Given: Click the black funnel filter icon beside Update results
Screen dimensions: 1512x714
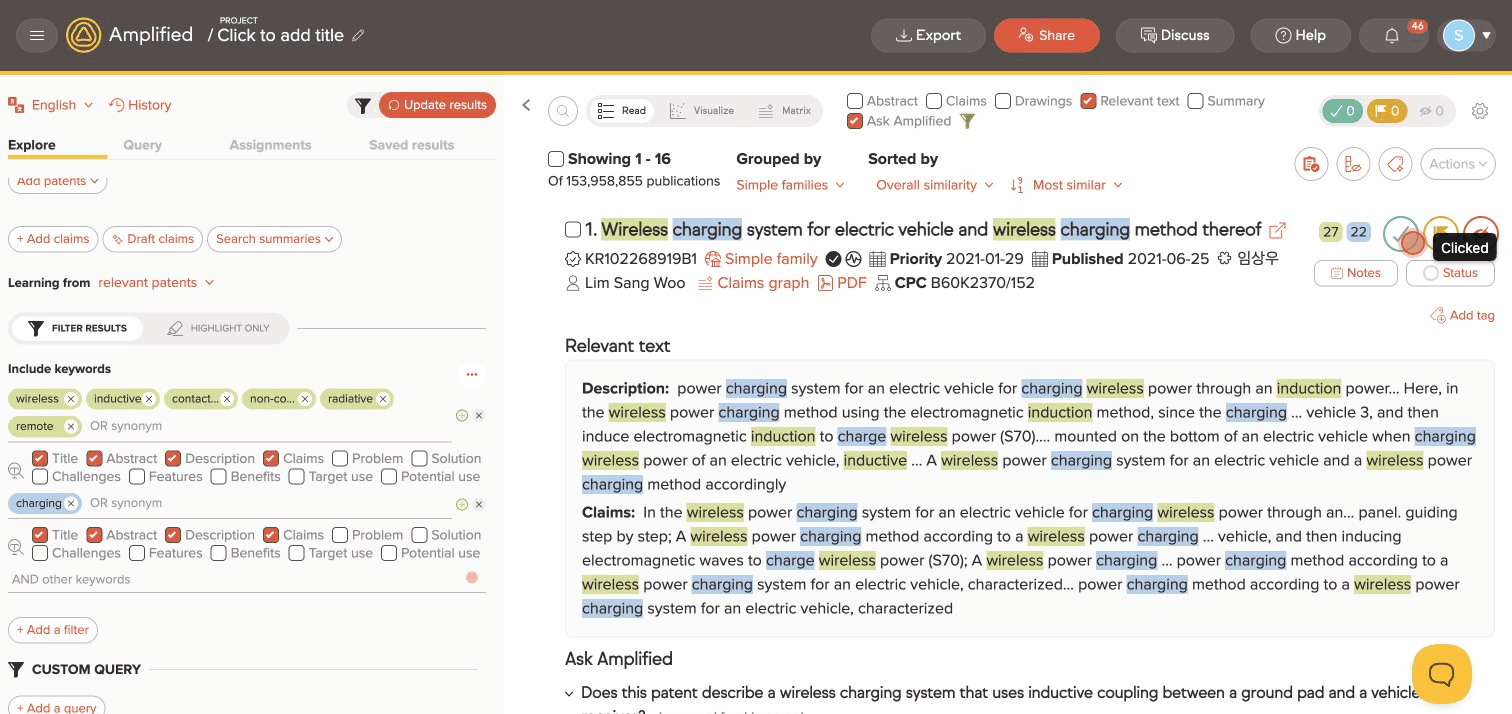Looking at the screenshot, I should tap(363, 105).
